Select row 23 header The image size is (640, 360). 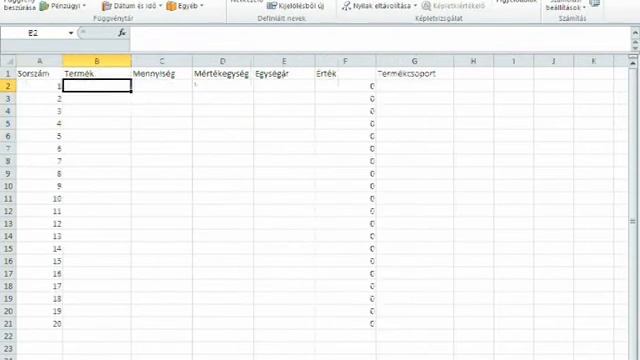click(8, 349)
